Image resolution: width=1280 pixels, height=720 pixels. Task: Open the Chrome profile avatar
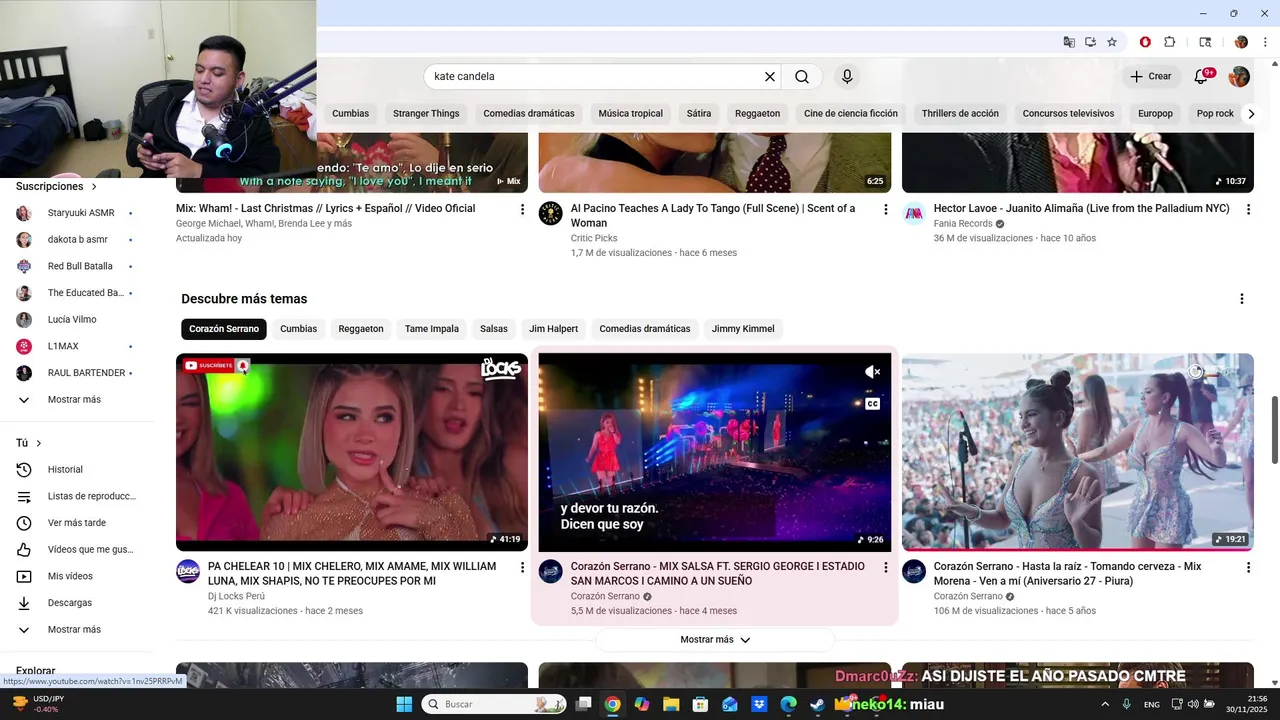click(1241, 42)
